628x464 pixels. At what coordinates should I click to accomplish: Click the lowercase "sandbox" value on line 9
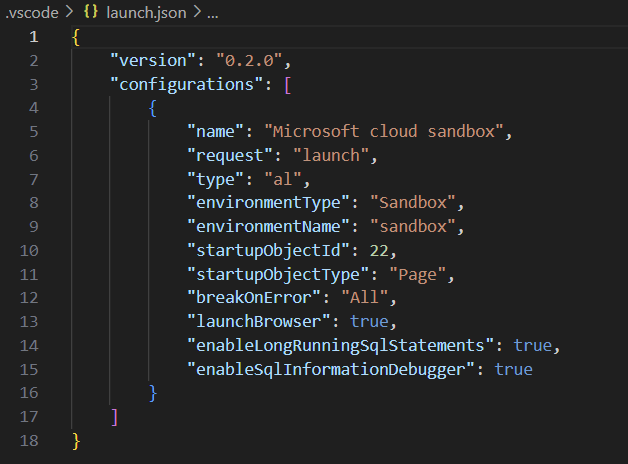pos(413,227)
